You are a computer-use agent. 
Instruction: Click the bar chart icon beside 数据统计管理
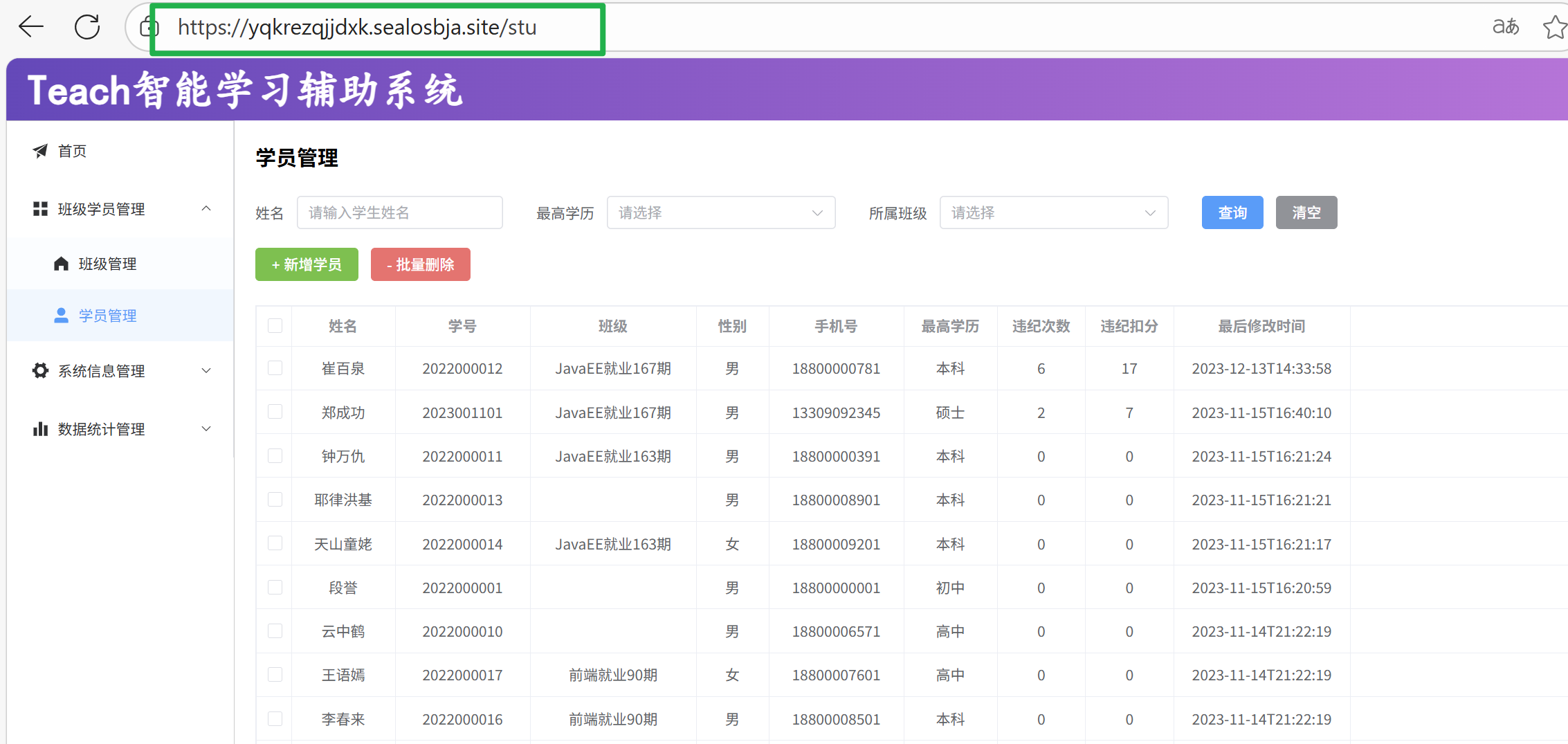(x=40, y=429)
